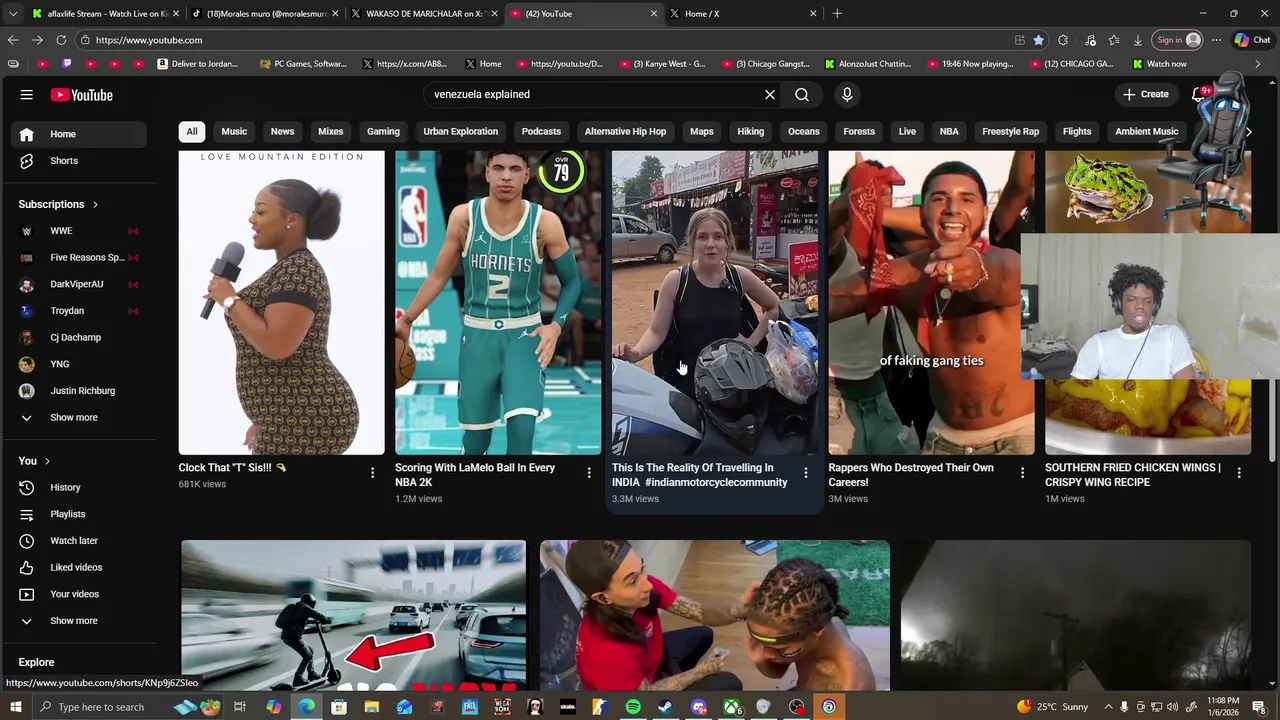Open the Subscriptions section chevron
Screen dimensions: 1280x720
(x=95, y=205)
